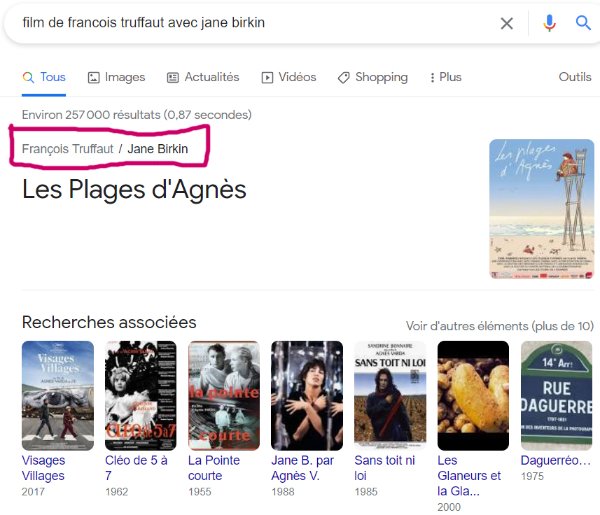The height and width of the screenshot is (515, 600).
Task: Click the result count text Environ 257 000 résultats
Action: 91,115
